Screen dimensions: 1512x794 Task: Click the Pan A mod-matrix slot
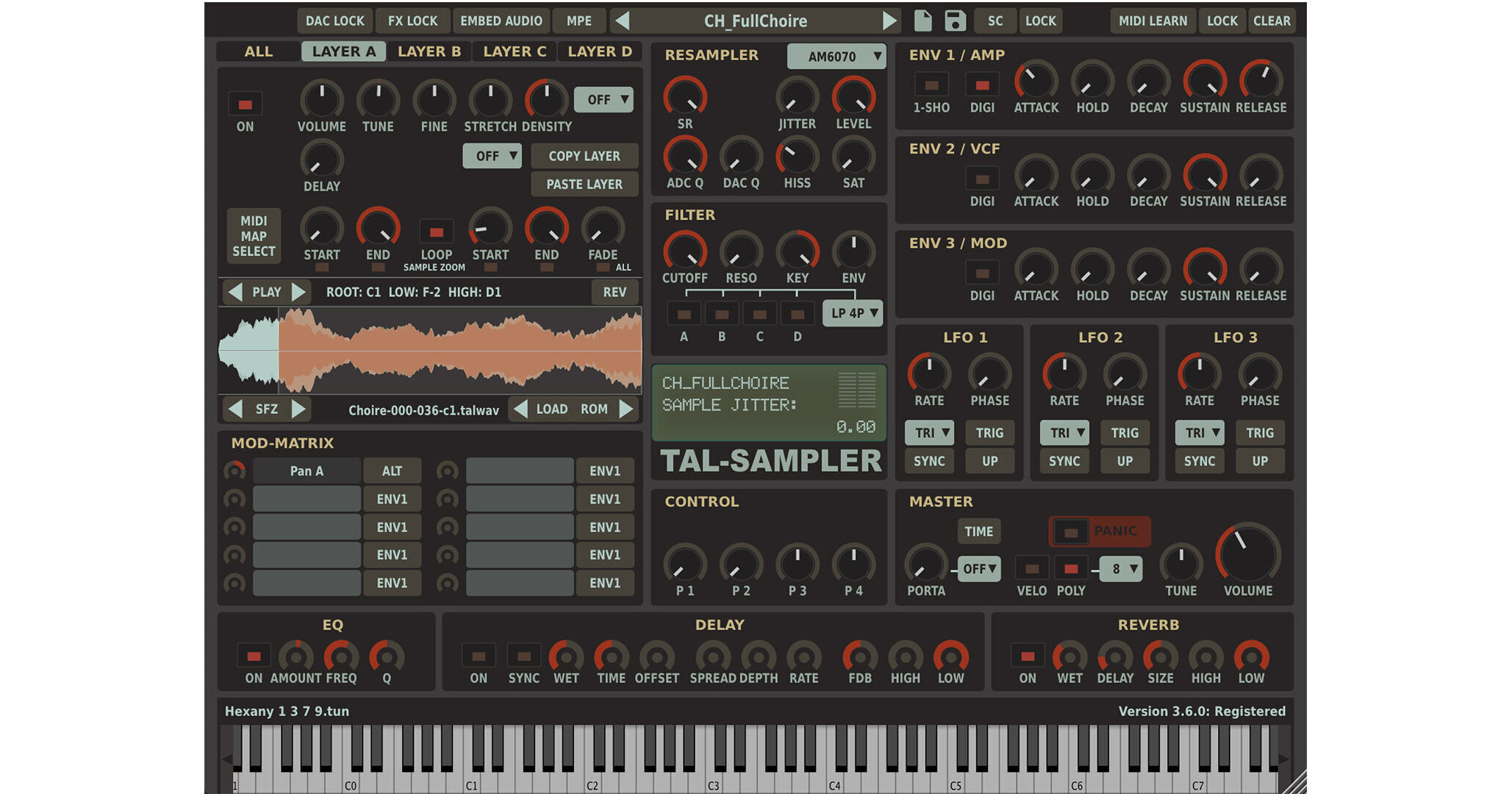pyautogui.click(x=307, y=471)
